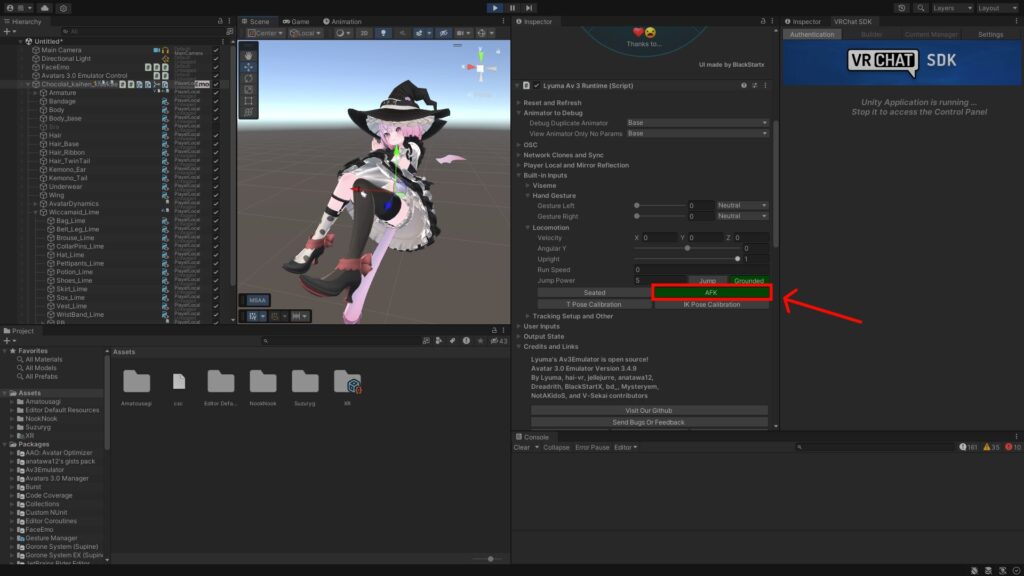
Task: Select the Rect tool in Scene toolbar
Action: 248,101
